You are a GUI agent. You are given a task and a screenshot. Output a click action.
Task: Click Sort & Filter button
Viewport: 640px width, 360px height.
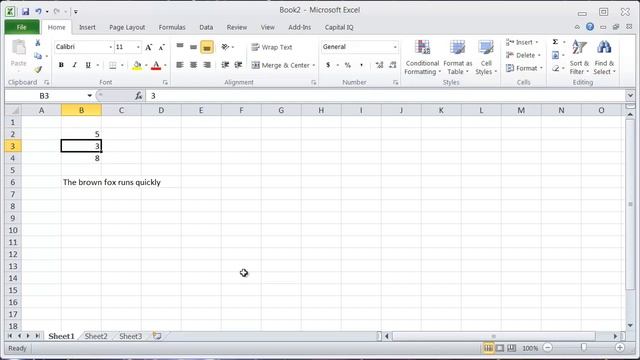point(579,57)
